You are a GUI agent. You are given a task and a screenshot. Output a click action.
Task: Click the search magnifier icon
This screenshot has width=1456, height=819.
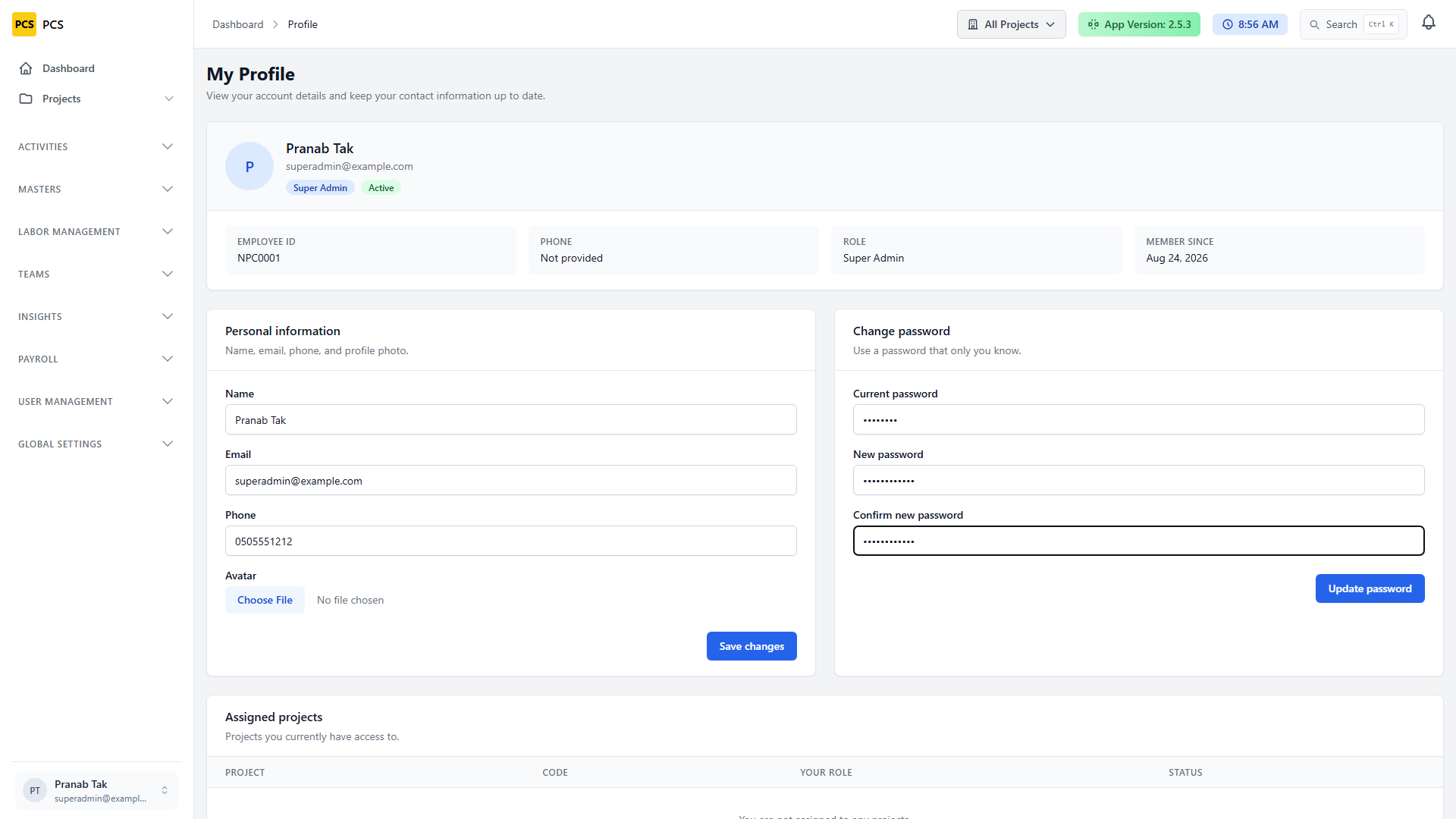(x=1315, y=24)
